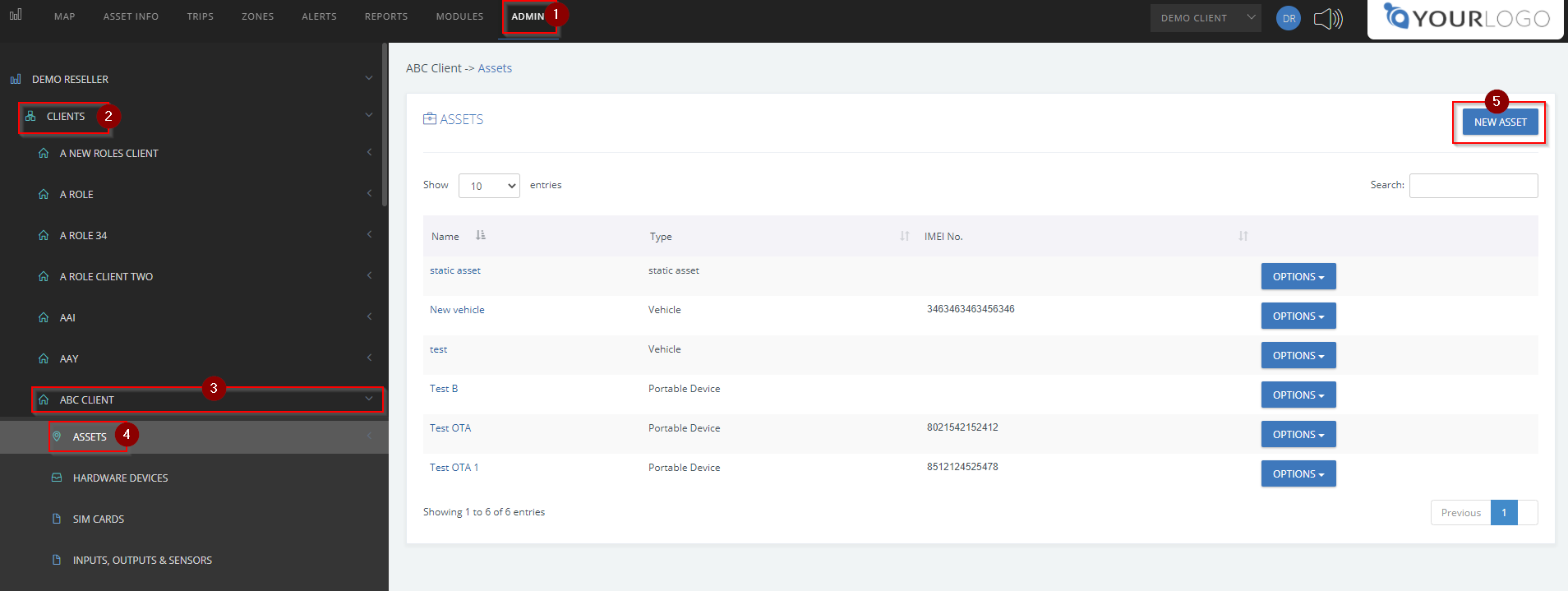Open the DR user avatar menu
This screenshot has height=591, width=1568.
[x=1289, y=18]
